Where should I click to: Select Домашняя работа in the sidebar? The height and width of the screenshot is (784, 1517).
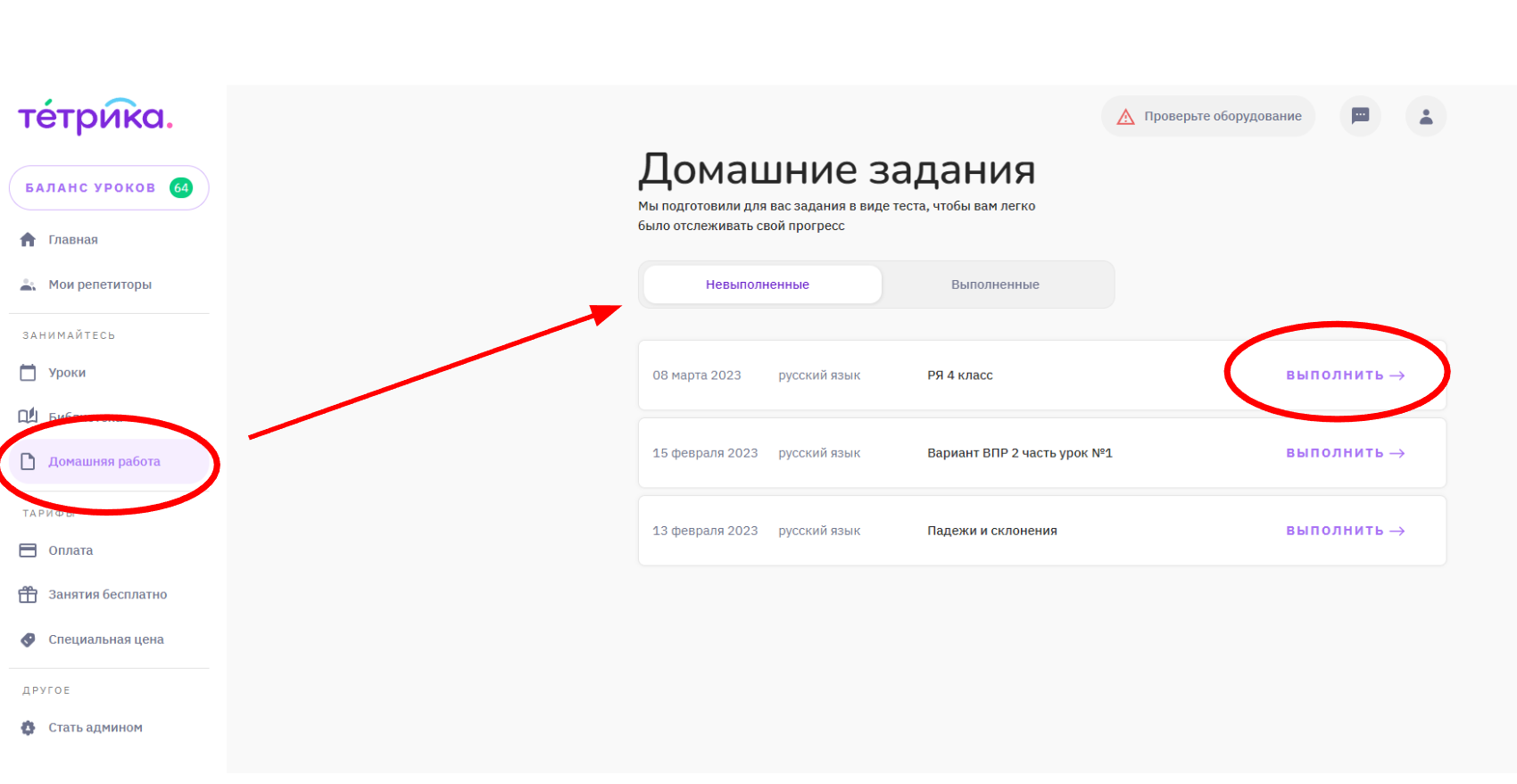tap(110, 461)
